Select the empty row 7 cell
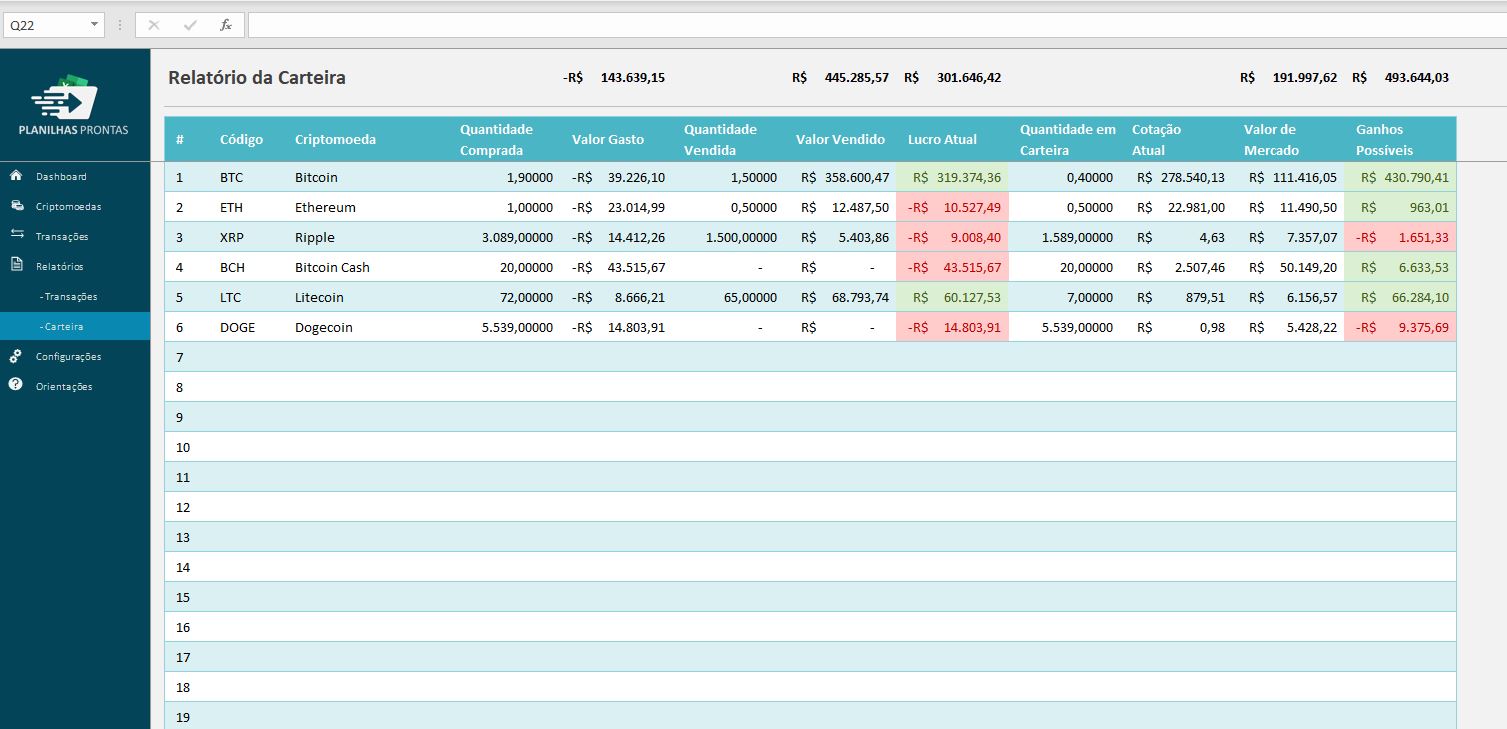The image size is (1507, 729). point(400,357)
